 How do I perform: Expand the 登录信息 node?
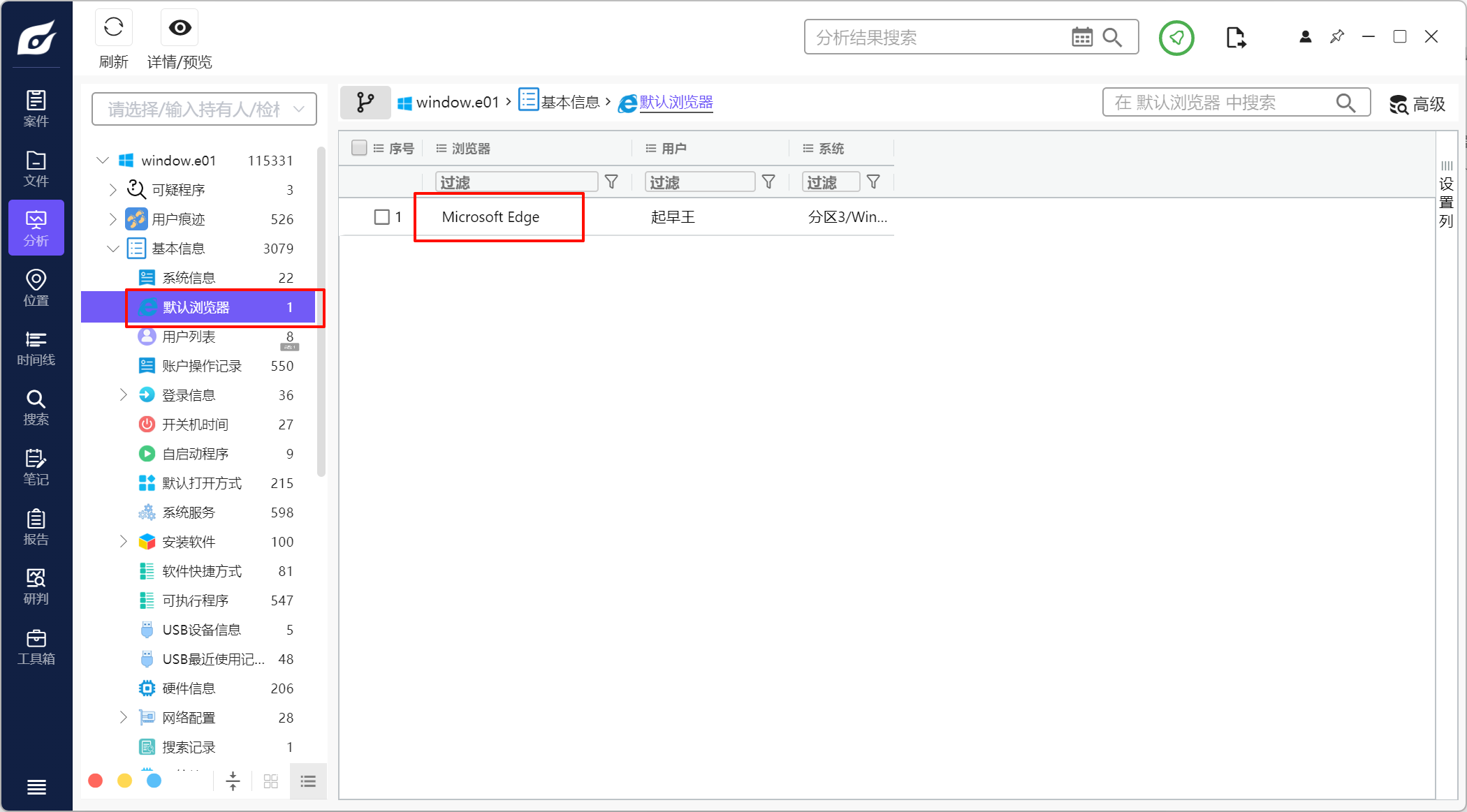click(124, 395)
